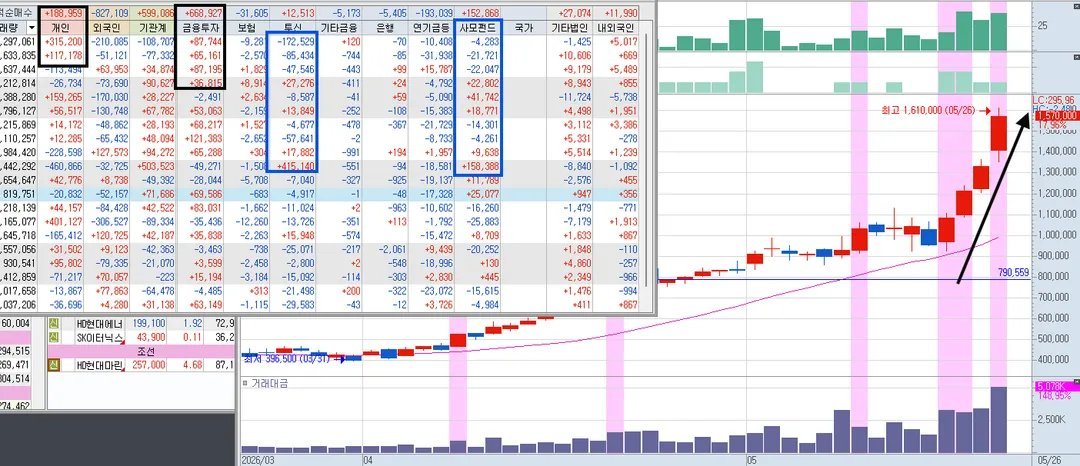The height and width of the screenshot is (466, 1080).
Task: Click the +315,200 value in 개인 column
Action: 64,41
